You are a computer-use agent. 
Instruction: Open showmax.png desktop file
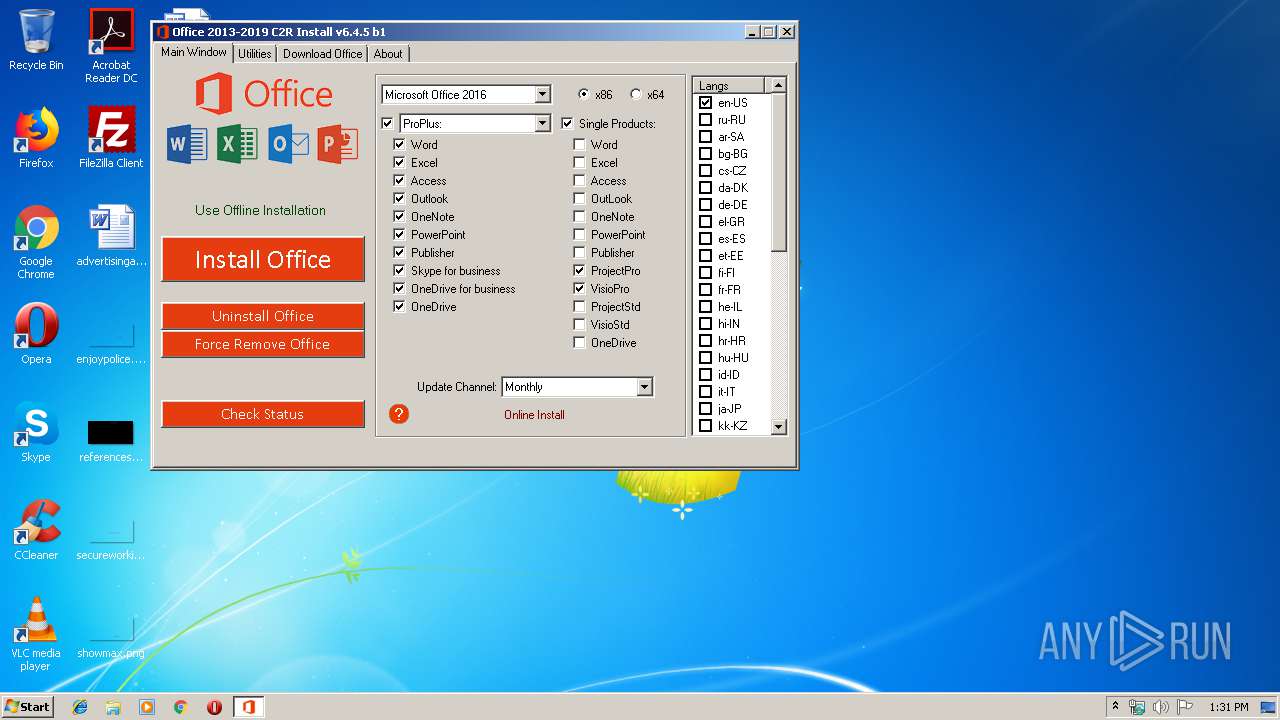click(111, 636)
